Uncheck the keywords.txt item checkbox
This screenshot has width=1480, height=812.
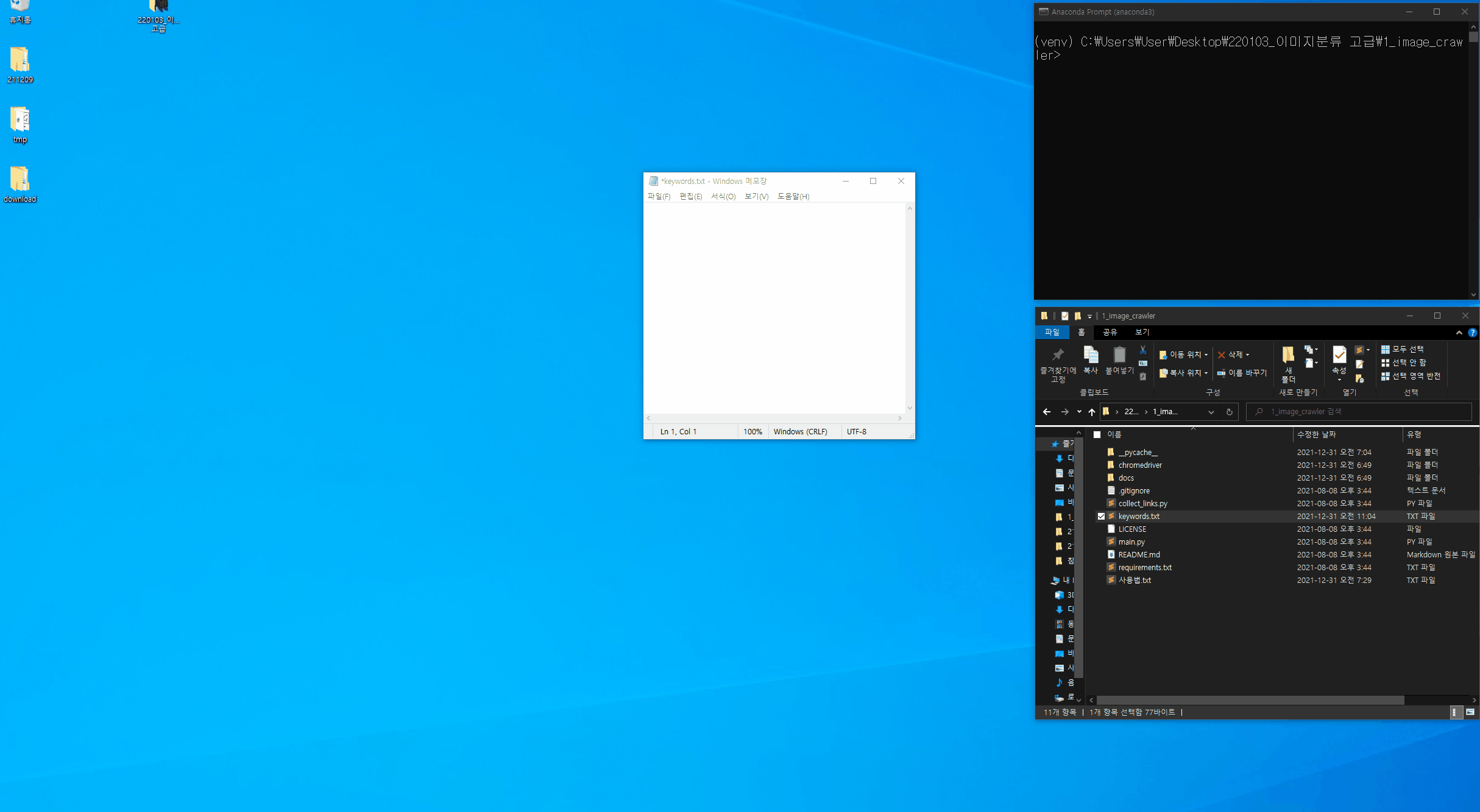point(1101,517)
